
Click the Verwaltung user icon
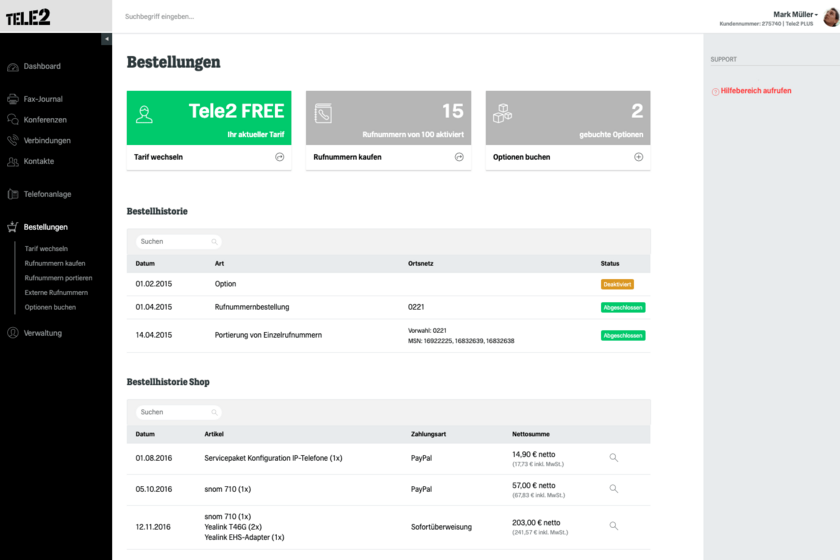tap(13, 333)
